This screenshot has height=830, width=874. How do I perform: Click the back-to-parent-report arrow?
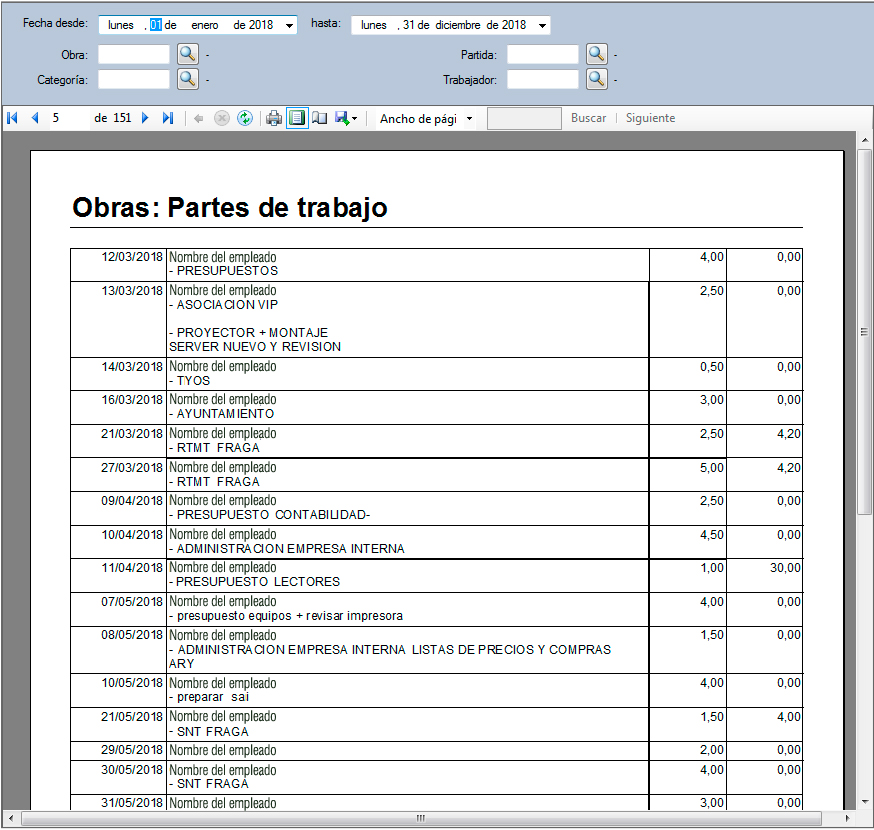click(198, 118)
